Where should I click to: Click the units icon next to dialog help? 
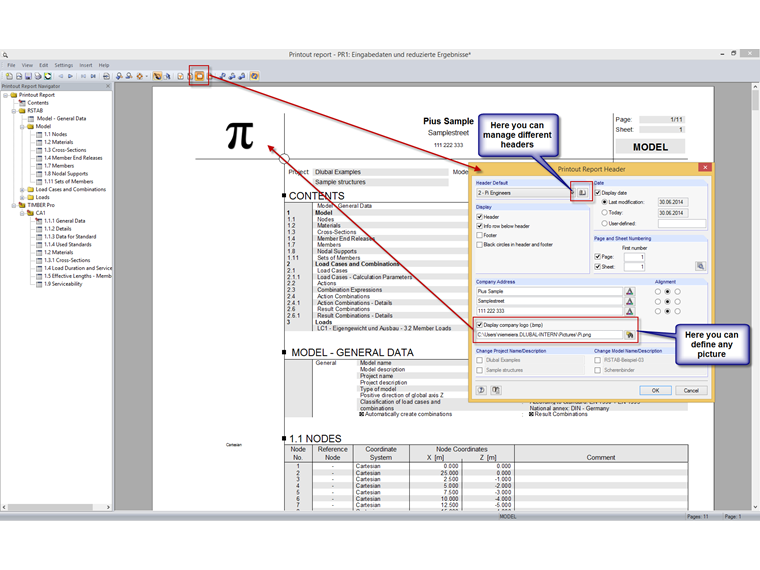coord(496,390)
